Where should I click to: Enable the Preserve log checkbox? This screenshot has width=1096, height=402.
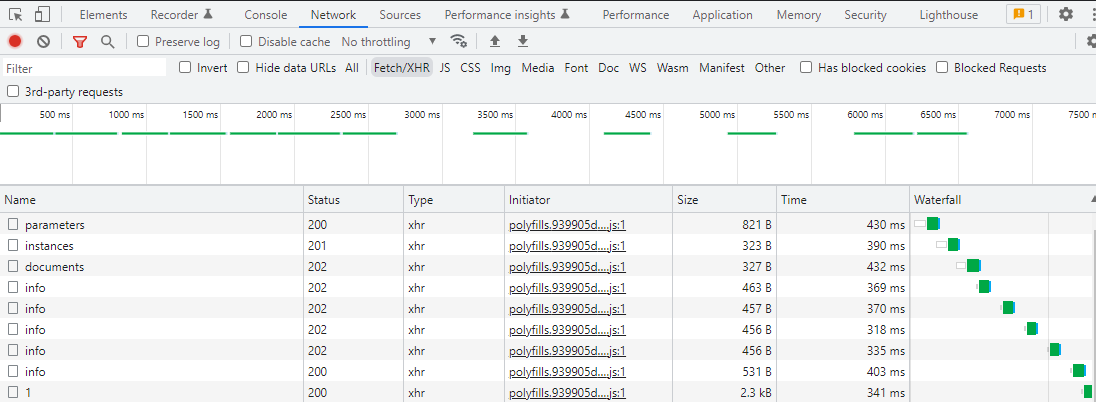click(x=143, y=42)
